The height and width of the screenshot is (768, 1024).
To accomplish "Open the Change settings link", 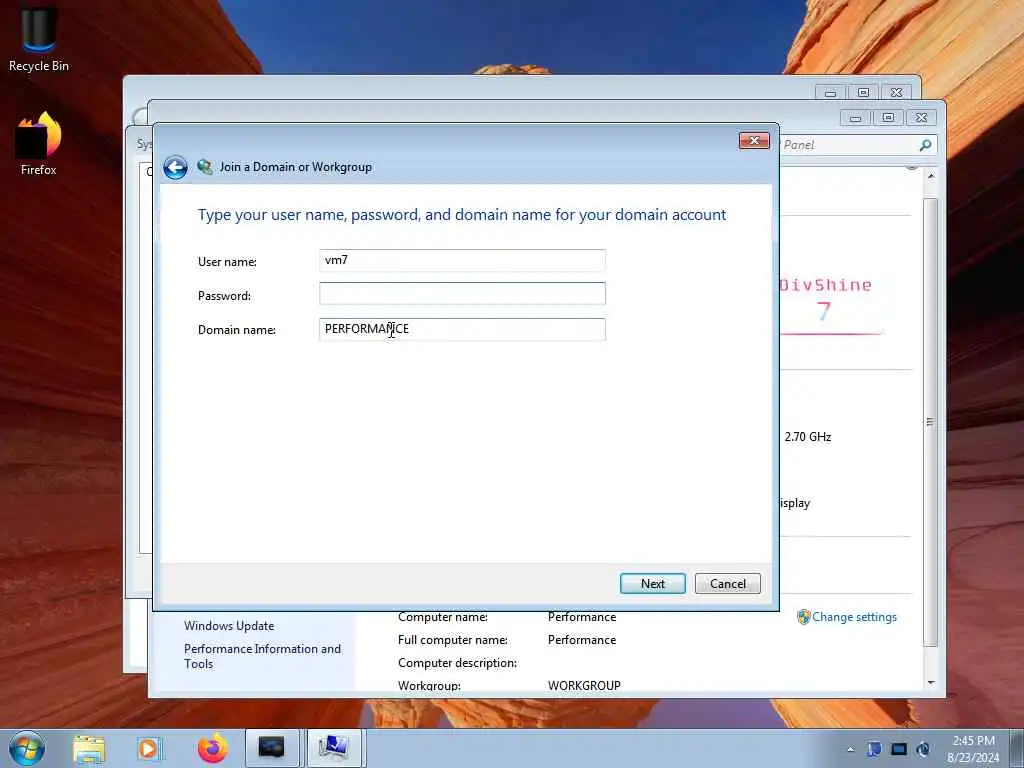I will tap(854, 617).
